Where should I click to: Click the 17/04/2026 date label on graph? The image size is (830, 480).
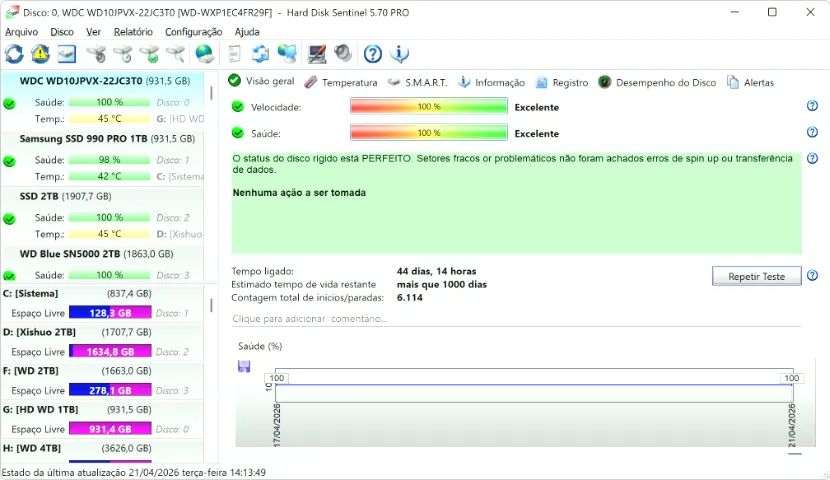point(277,425)
